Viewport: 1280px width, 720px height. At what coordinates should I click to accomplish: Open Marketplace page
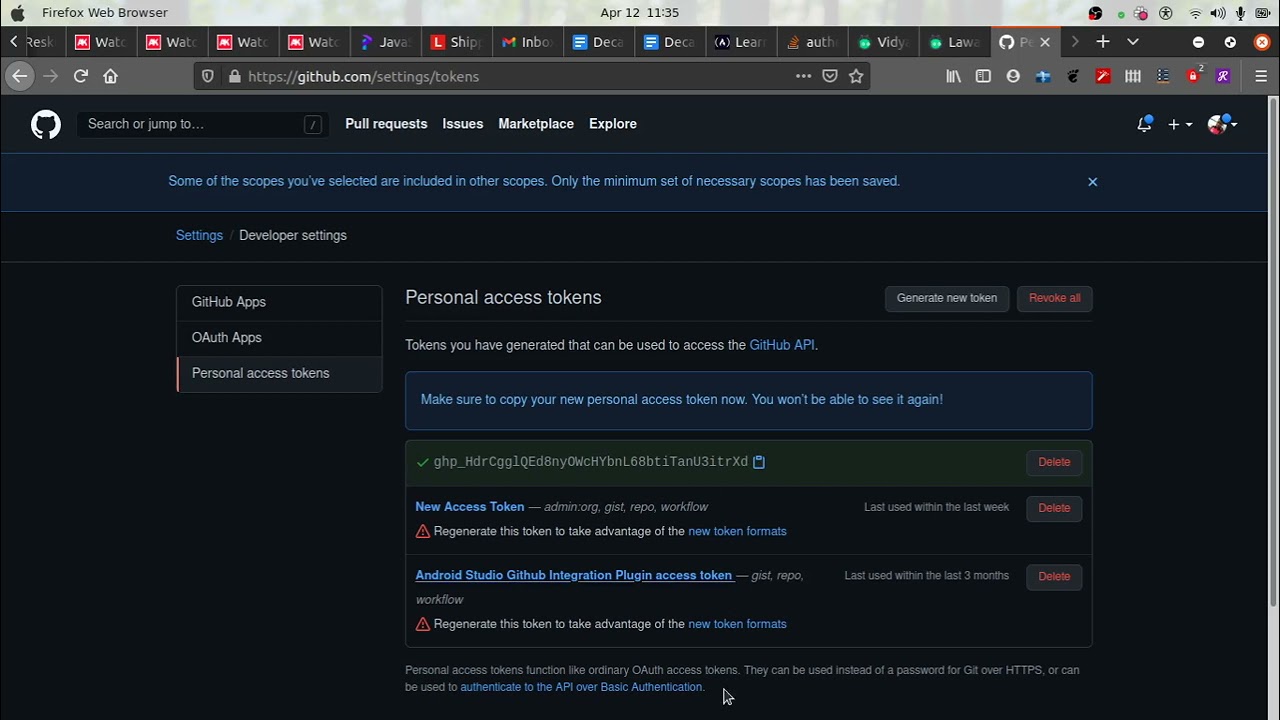coord(536,124)
